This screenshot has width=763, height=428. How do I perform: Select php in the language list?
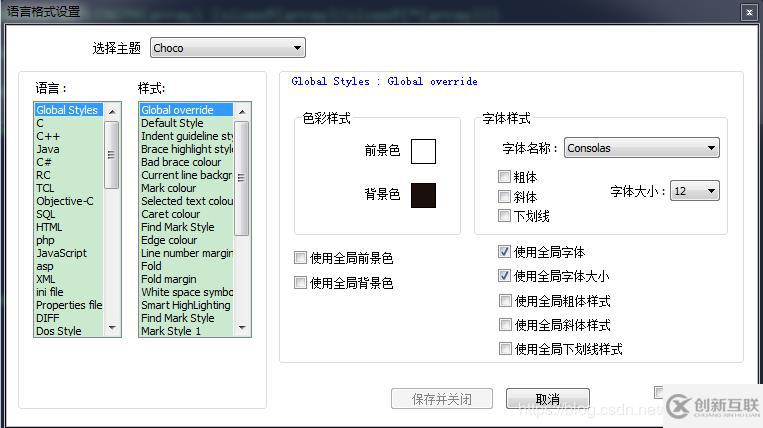point(69,240)
